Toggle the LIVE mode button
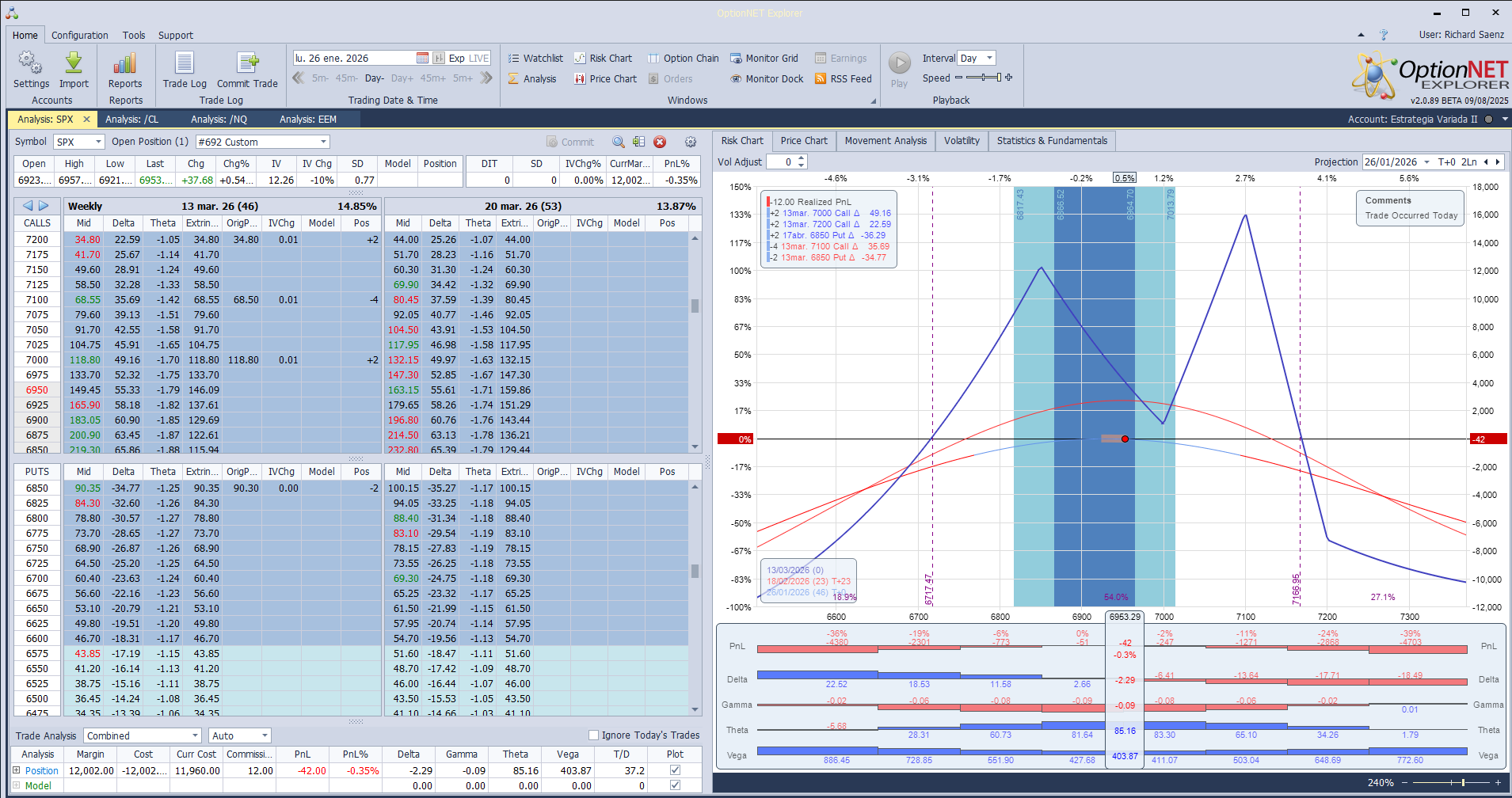1512x798 pixels. [x=479, y=58]
